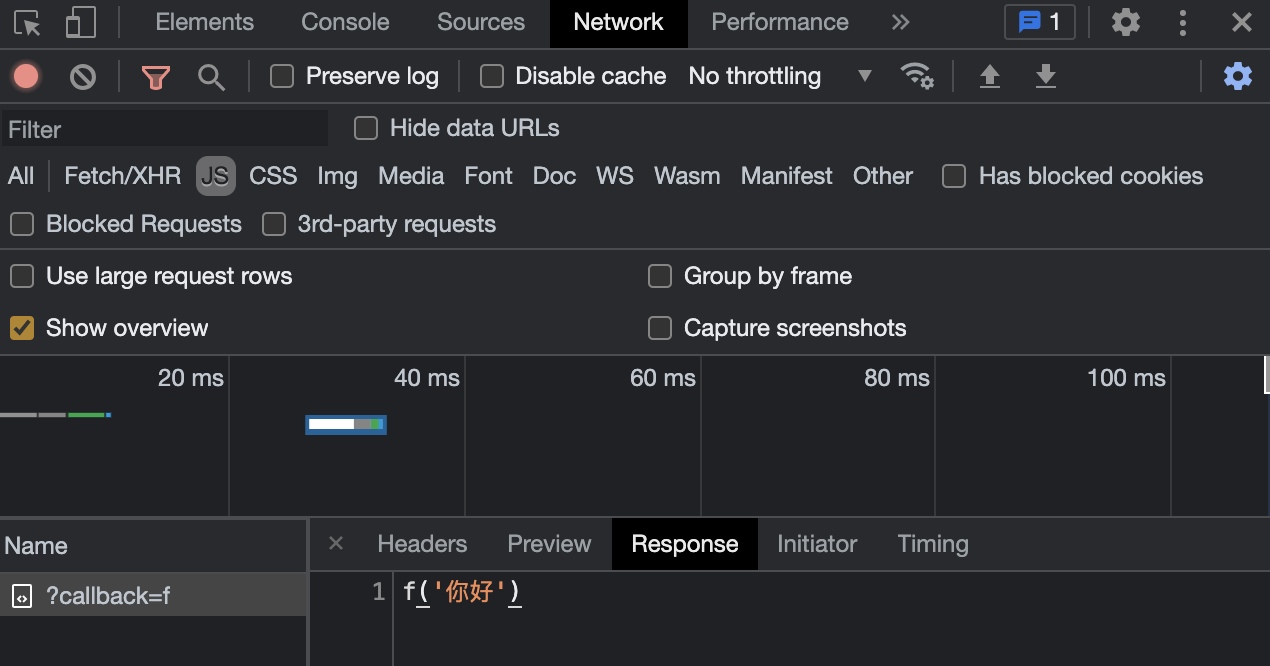Filter requests by Fetch/XHR type
The image size is (1270, 666).
(122, 176)
